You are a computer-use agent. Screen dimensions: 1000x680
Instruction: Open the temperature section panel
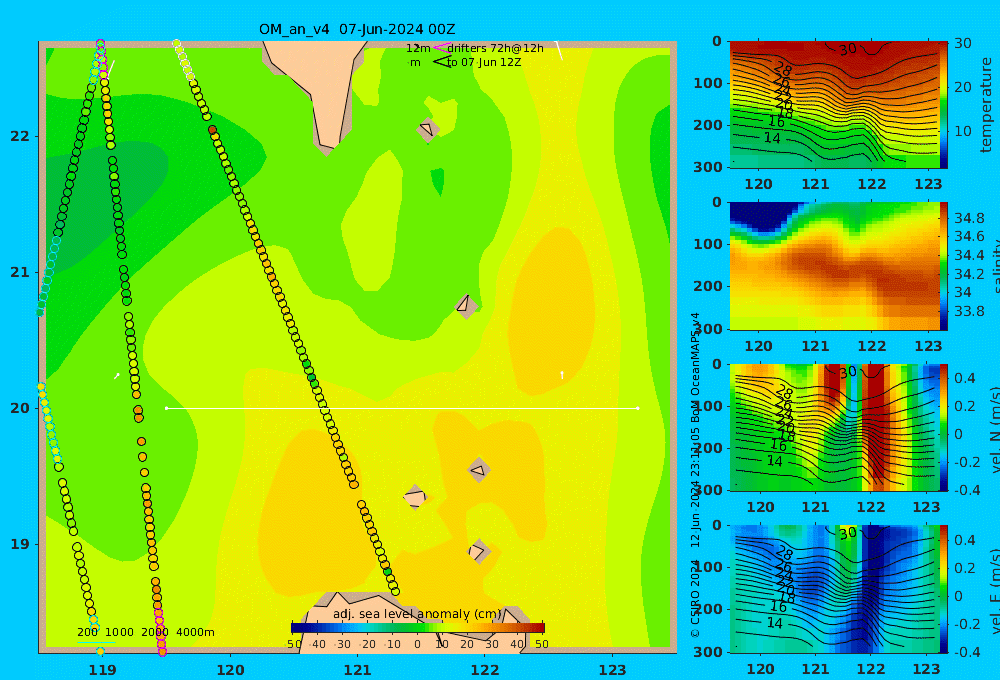point(835,105)
